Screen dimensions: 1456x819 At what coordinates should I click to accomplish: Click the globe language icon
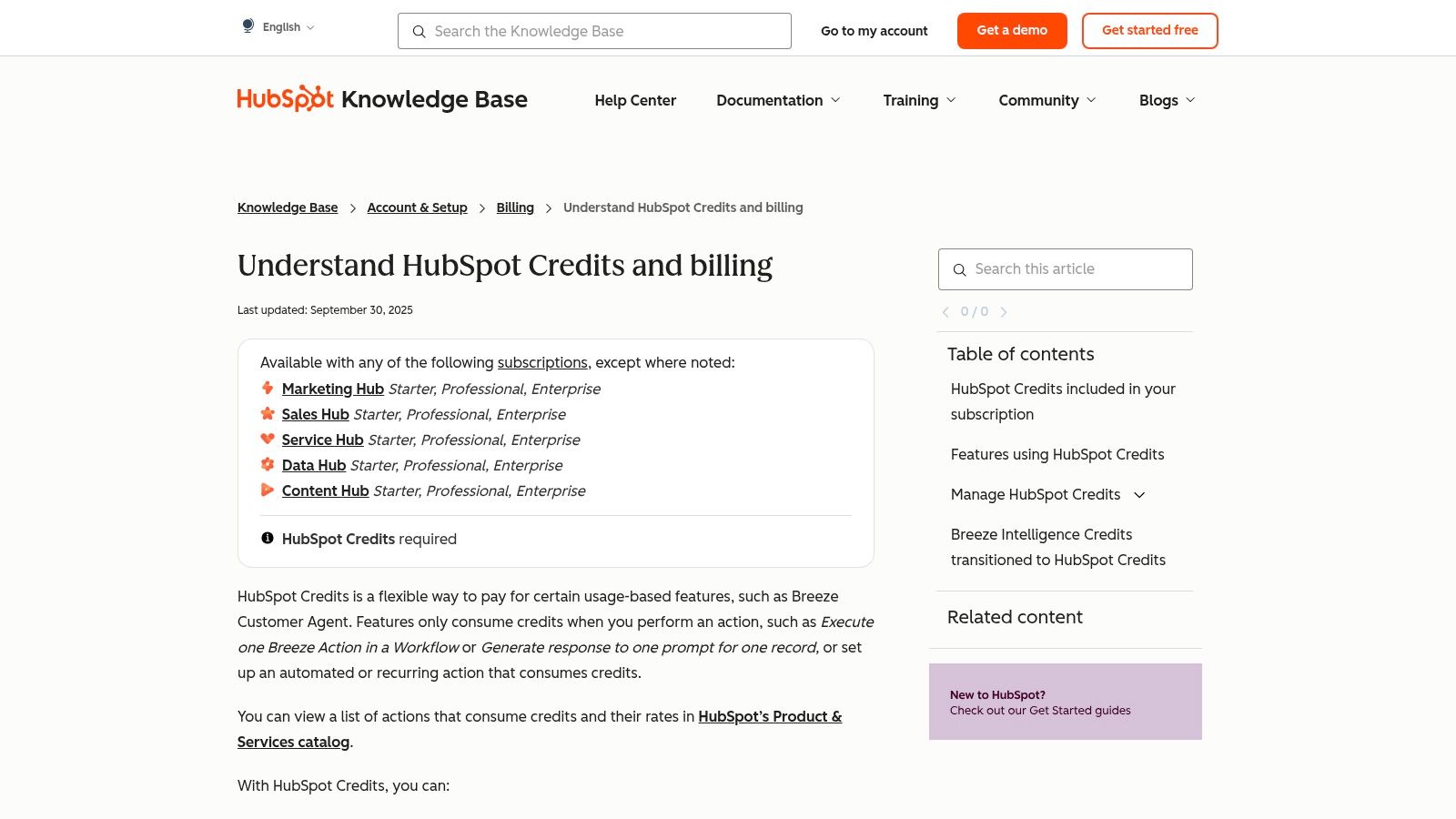click(x=248, y=25)
